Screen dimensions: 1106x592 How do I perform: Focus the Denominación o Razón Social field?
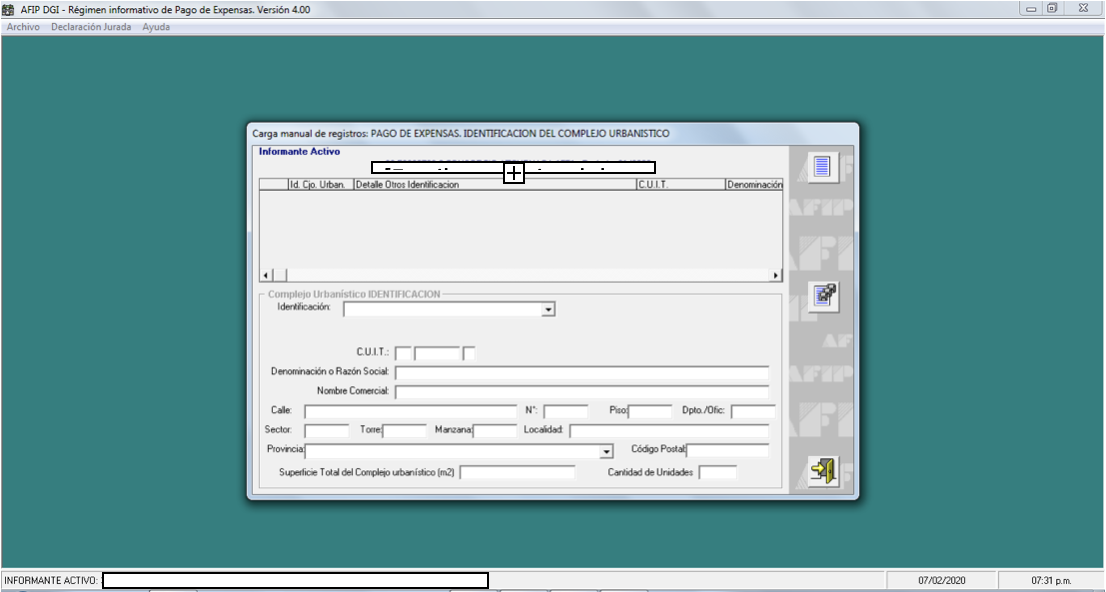[x=581, y=373]
